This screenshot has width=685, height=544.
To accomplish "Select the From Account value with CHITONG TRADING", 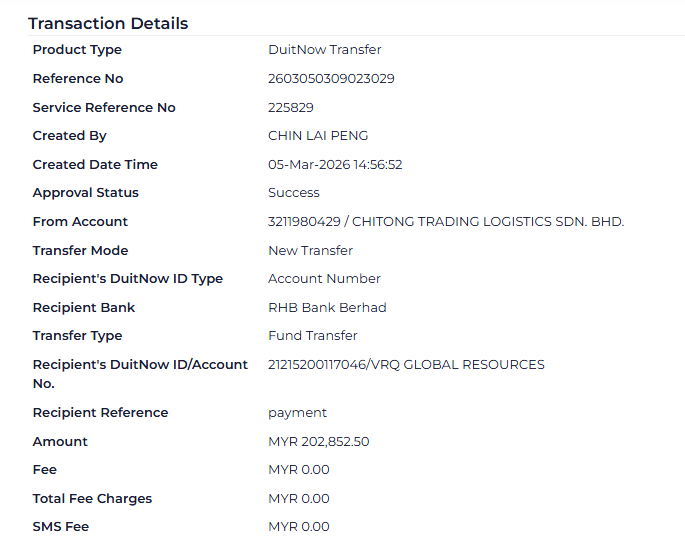I will 445,222.
